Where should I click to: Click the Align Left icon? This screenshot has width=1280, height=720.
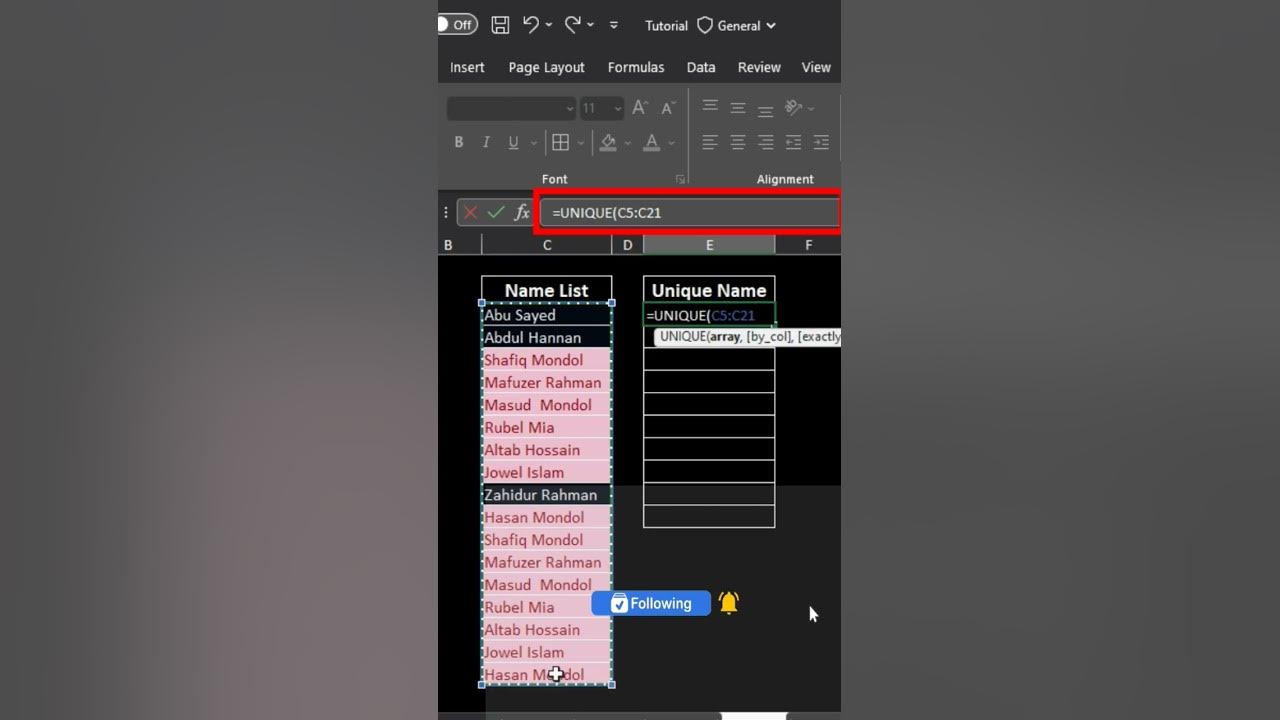click(710, 143)
